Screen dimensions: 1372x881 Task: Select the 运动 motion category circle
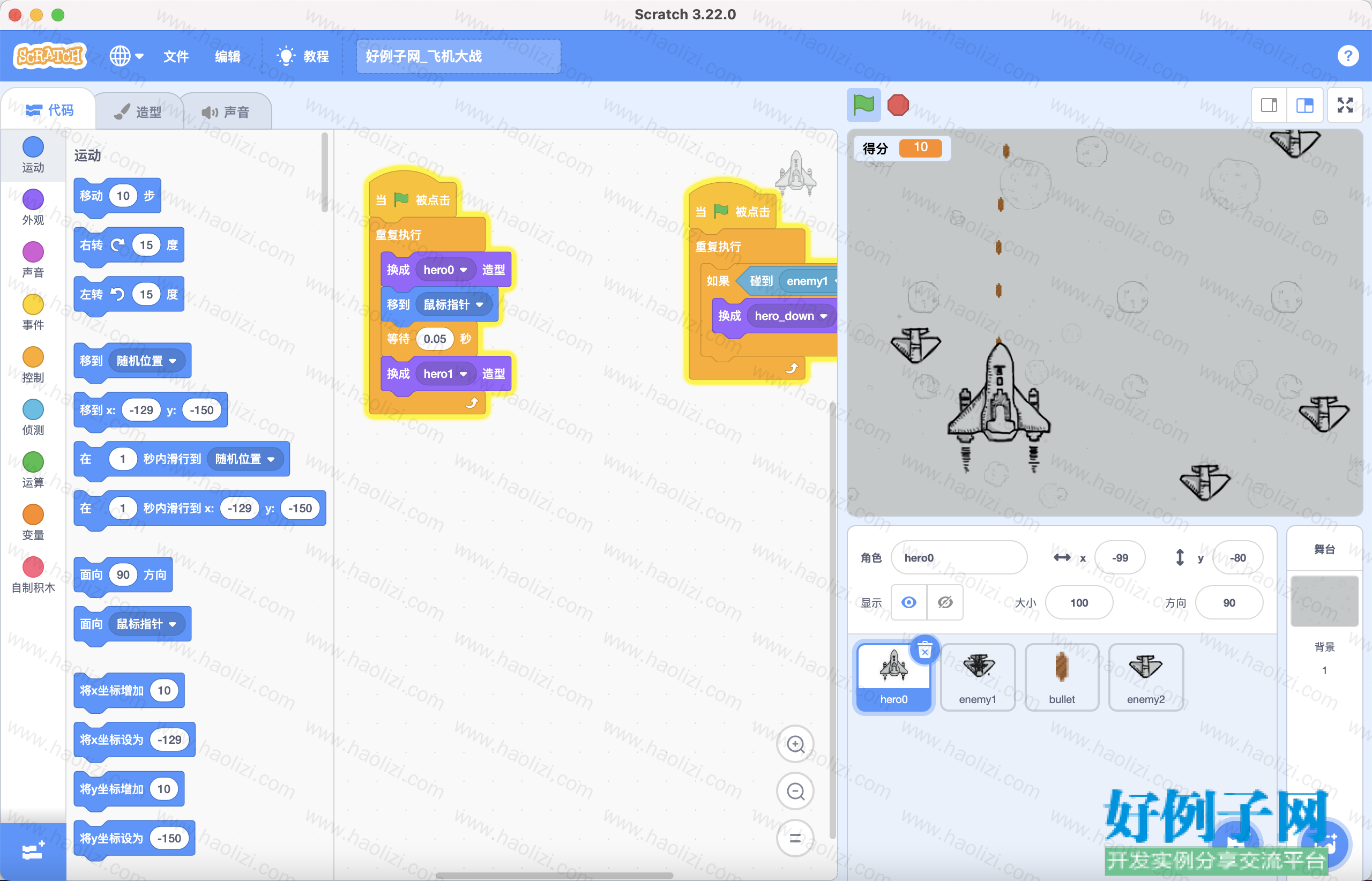pyautogui.click(x=33, y=147)
